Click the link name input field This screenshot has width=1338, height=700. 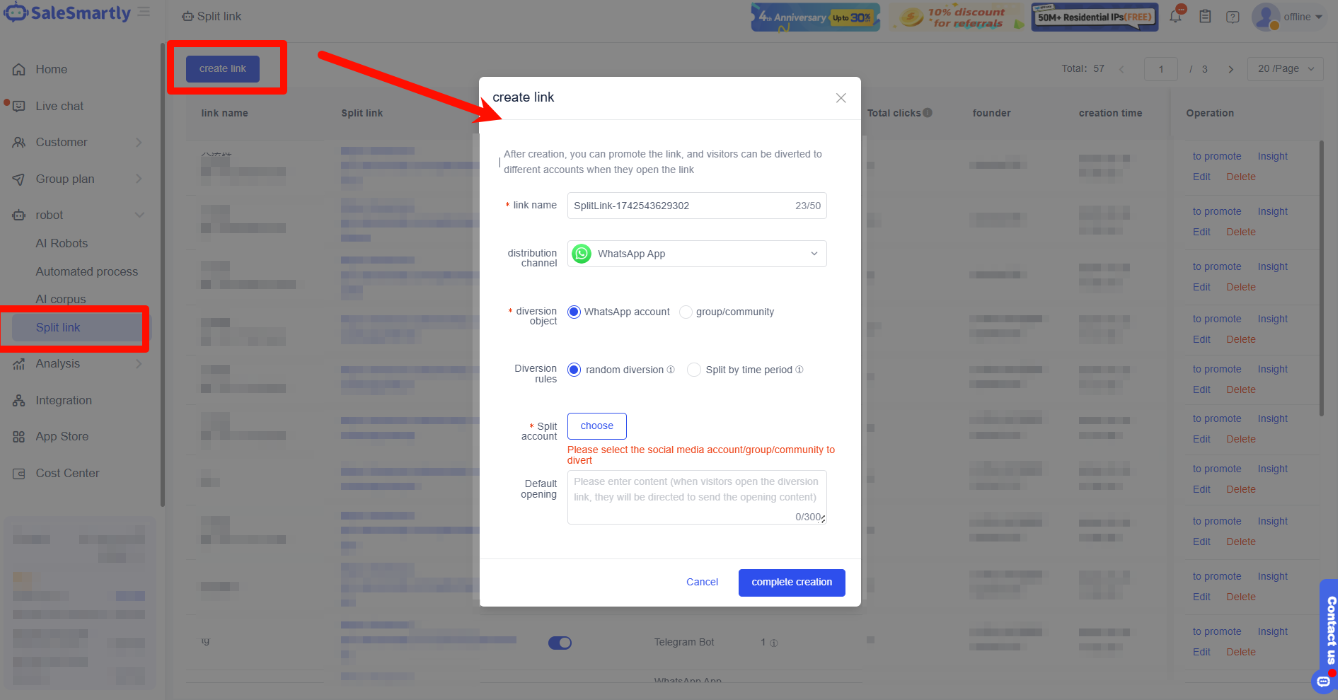(x=697, y=205)
